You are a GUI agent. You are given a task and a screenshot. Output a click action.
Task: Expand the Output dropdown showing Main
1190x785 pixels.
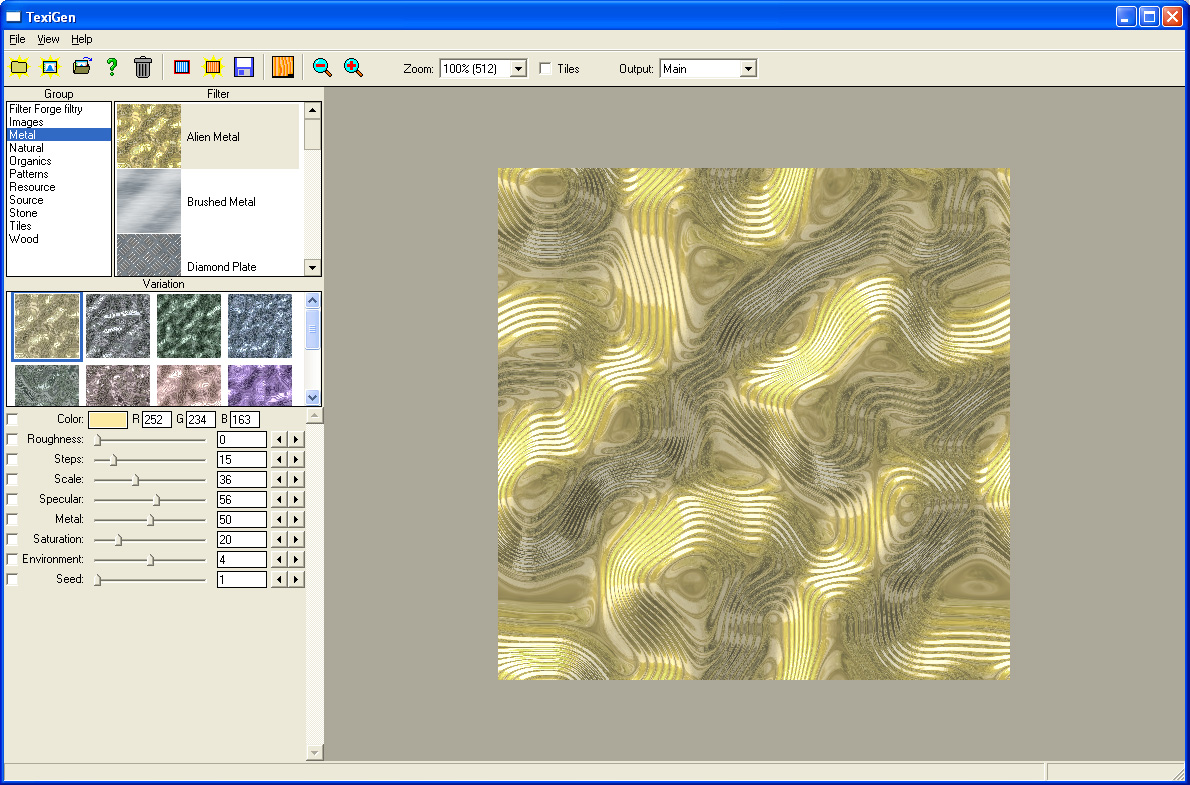(x=748, y=69)
